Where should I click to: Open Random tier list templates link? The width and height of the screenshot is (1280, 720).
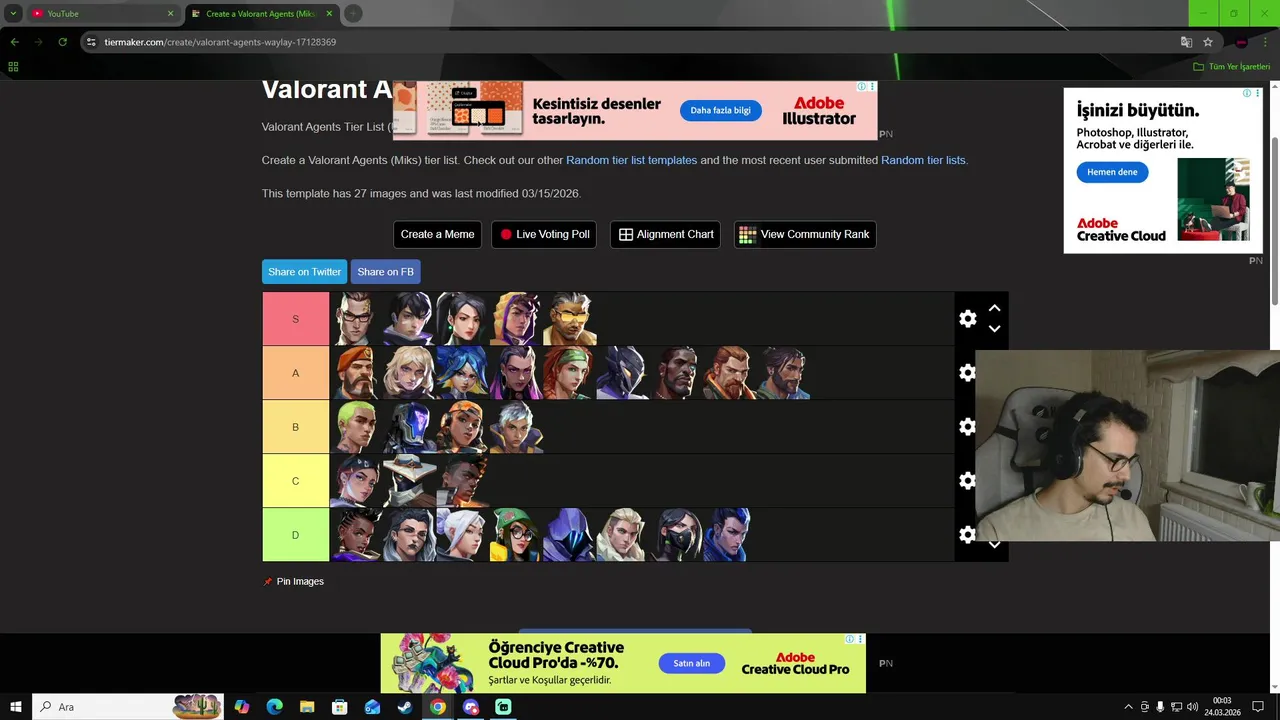[631, 160]
